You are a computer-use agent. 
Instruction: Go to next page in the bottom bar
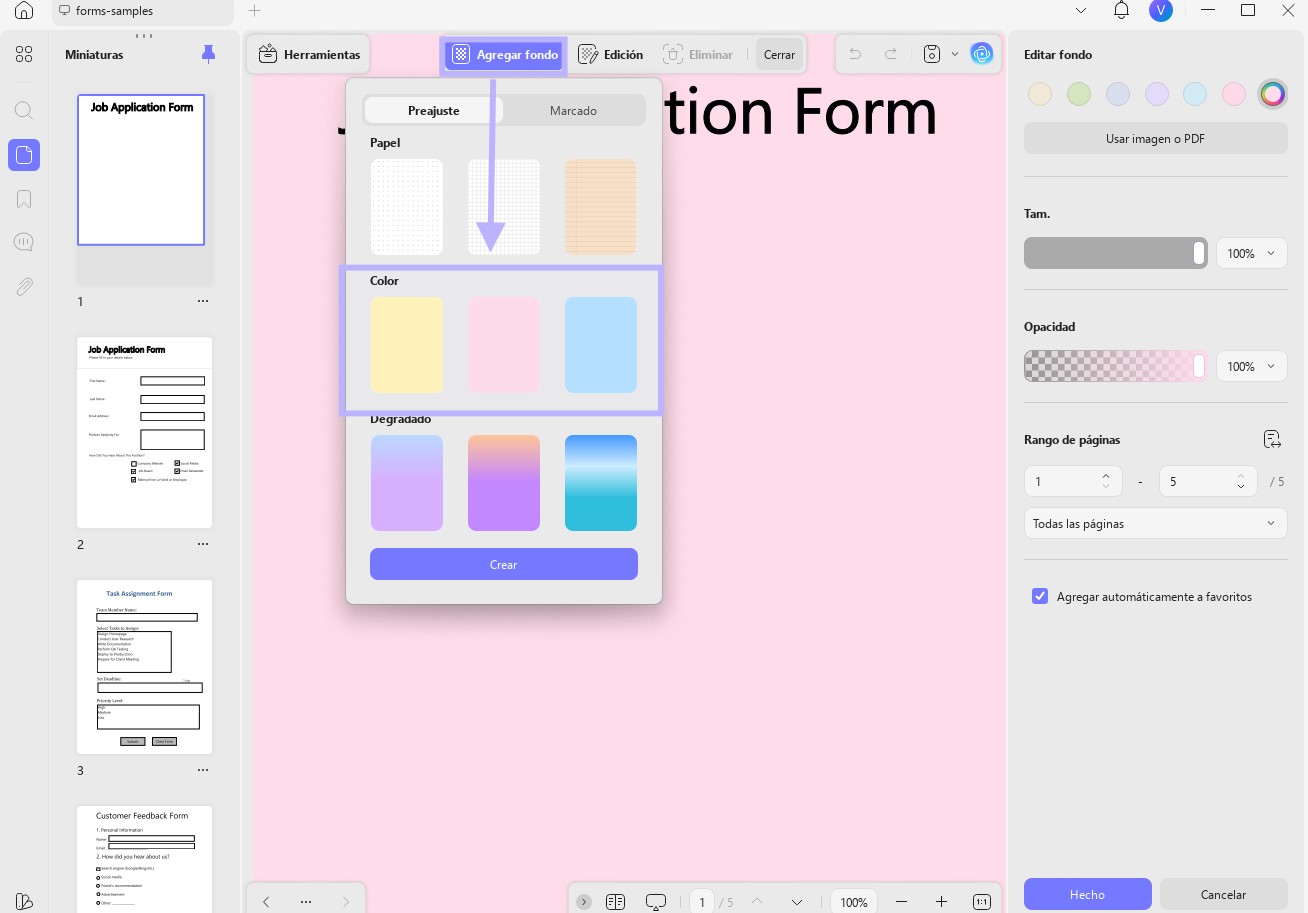(797, 902)
